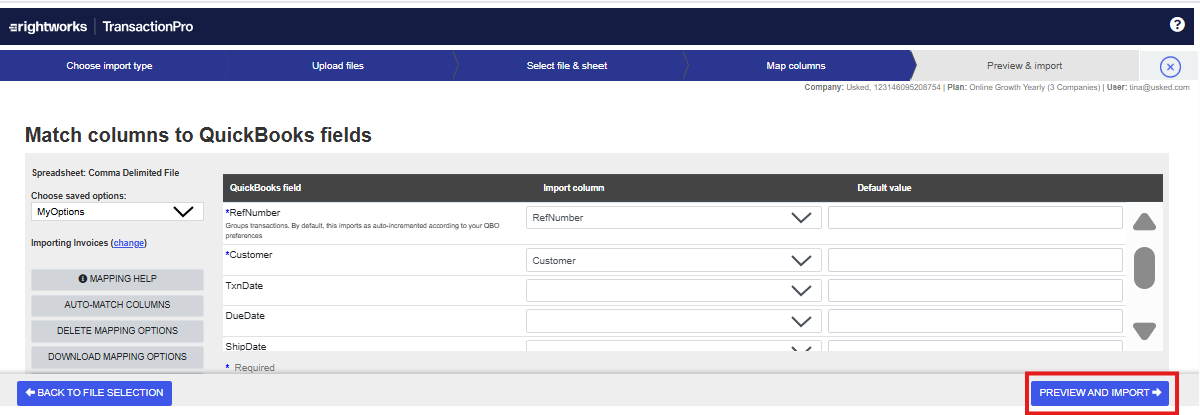This screenshot has height=415, width=1200.
Task: Click the RefNumber field label
Action: (x=253, y=213)
